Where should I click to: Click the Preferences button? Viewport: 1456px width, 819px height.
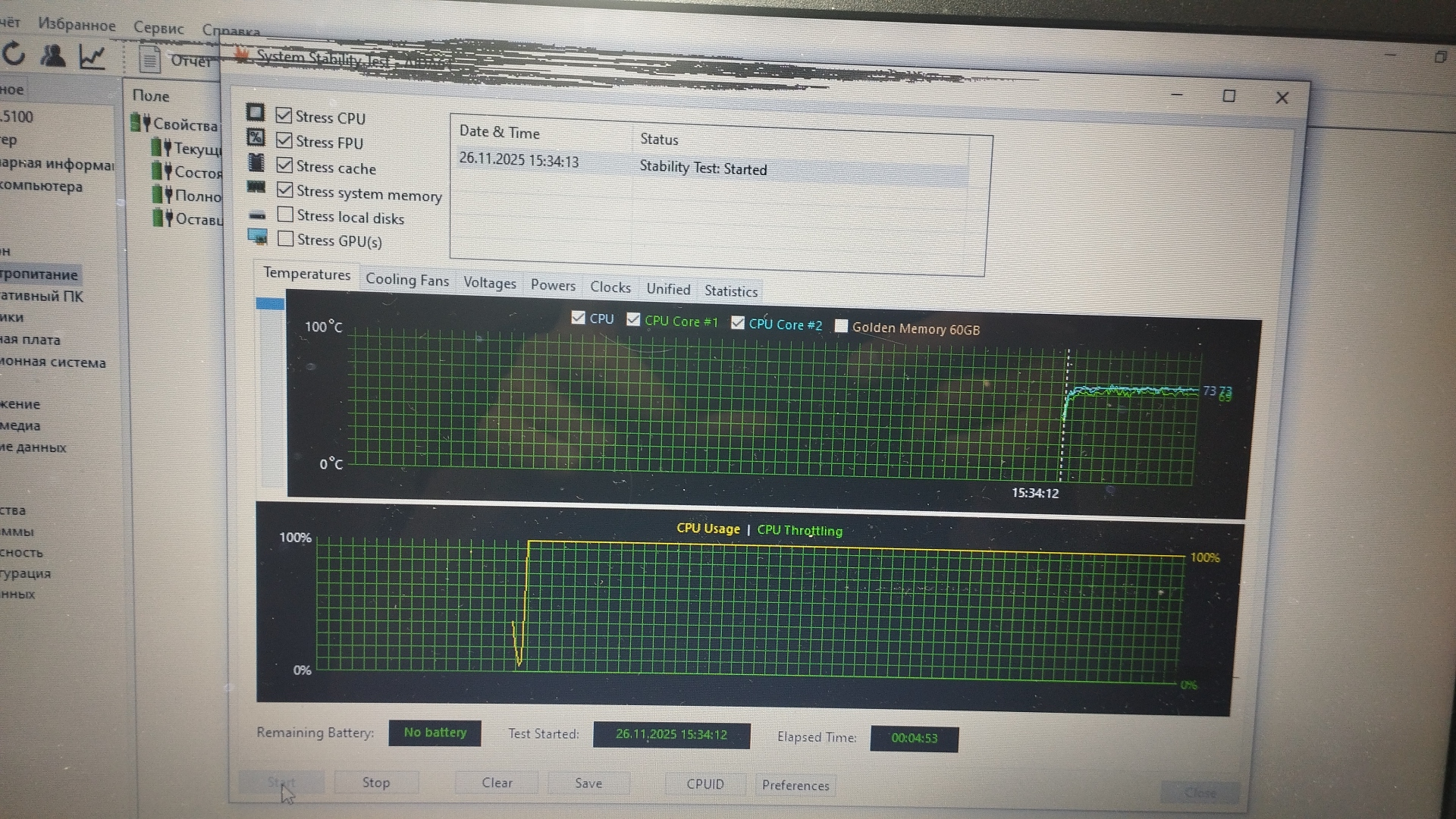coord(795,785)
